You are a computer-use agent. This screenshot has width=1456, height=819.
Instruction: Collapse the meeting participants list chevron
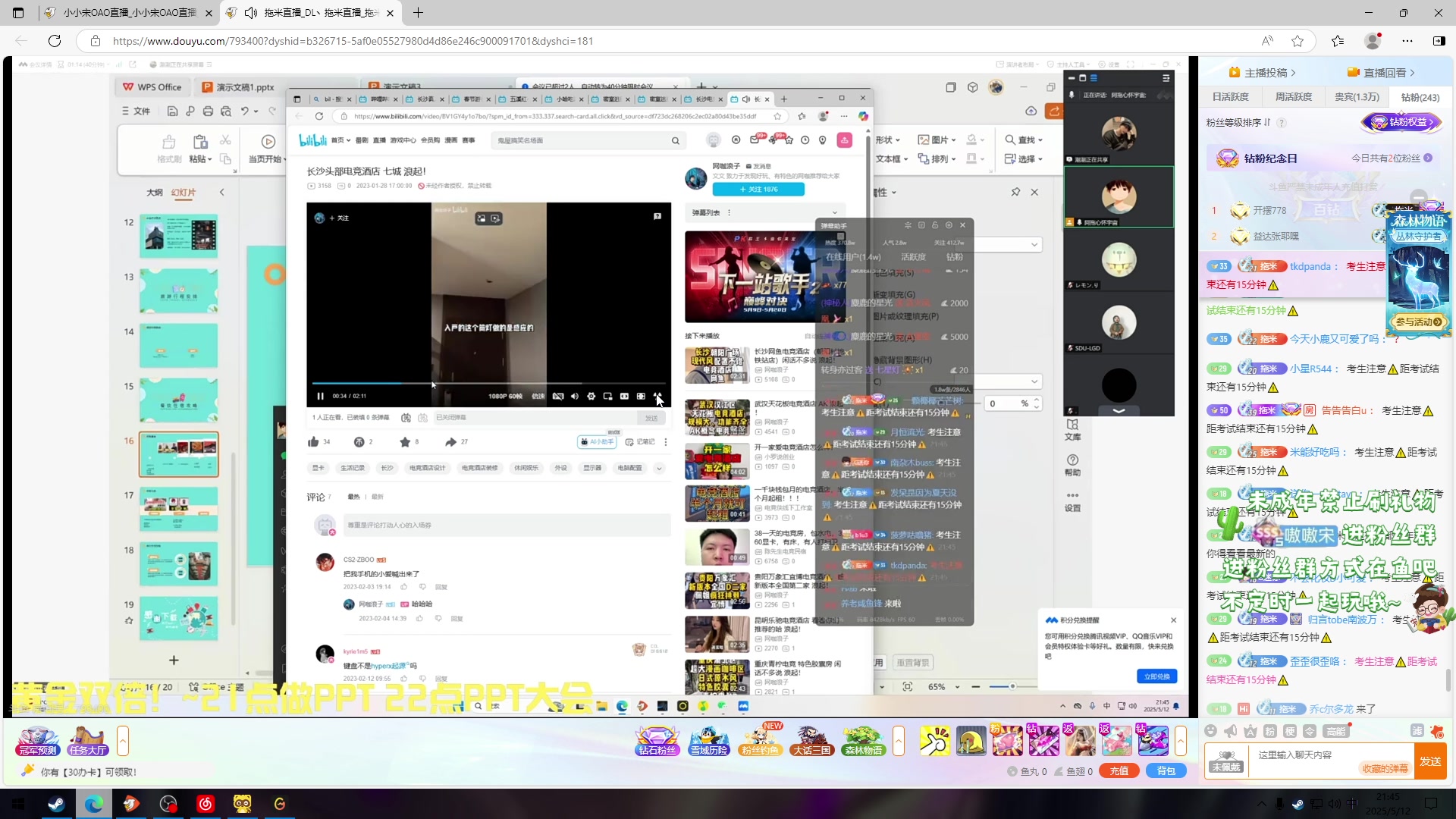click(x=1118, y=410)
